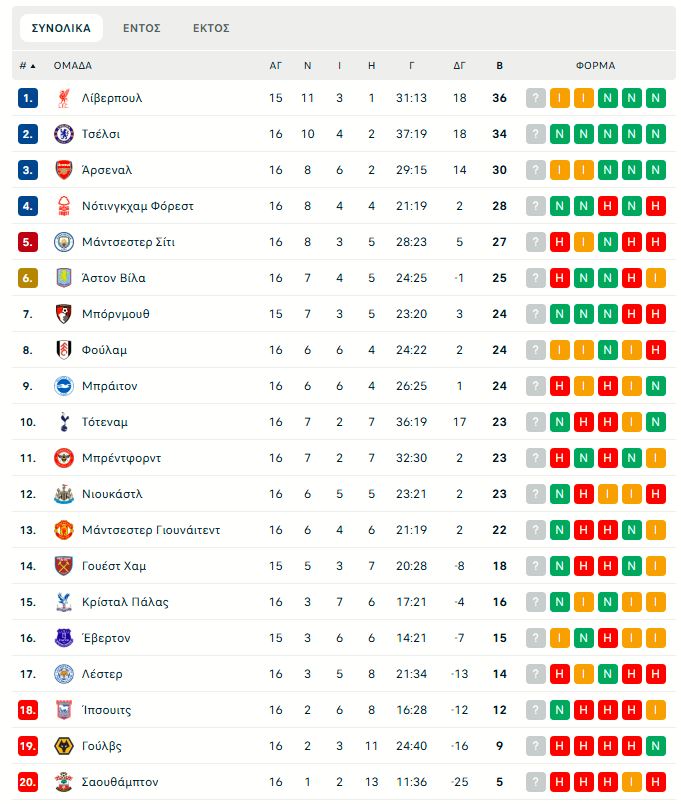
Task: Click the Southampton club crest icon
Action: pyautogui.click(x=64, y=782)
